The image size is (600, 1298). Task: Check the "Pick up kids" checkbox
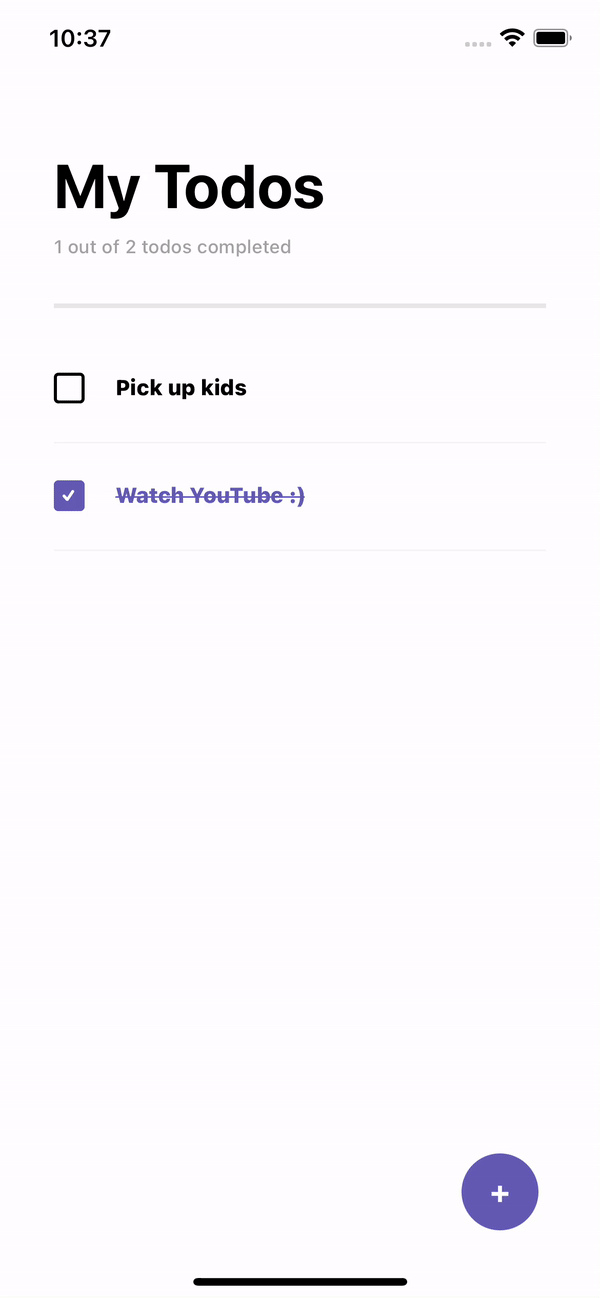(69, 388)
